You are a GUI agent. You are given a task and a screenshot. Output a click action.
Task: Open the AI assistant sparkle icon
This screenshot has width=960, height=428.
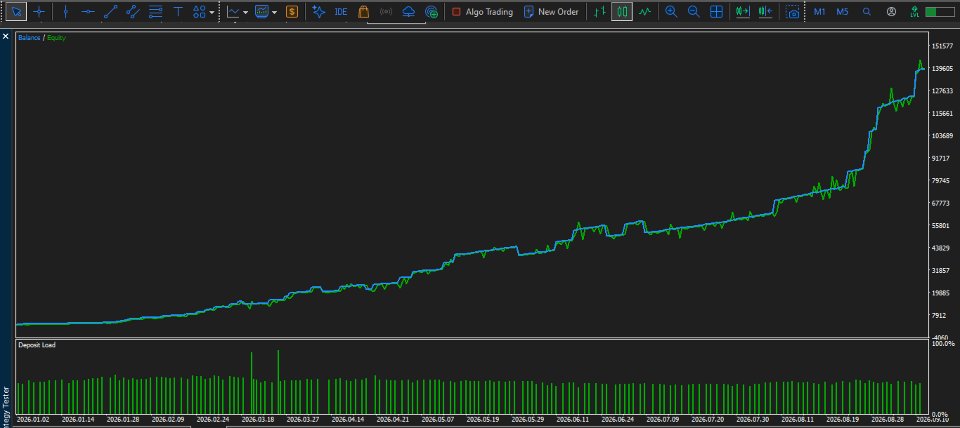318,12
